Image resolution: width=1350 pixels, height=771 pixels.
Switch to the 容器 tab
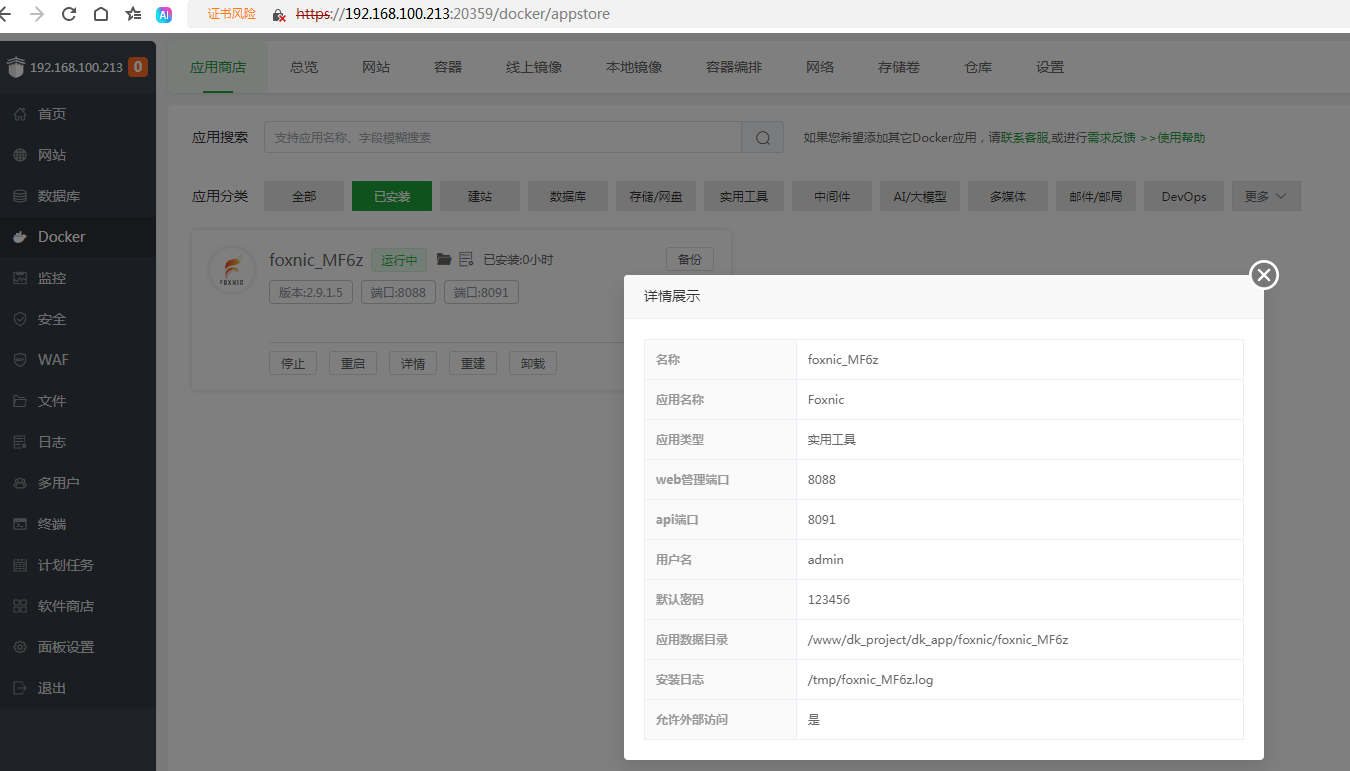[x=448, y=67]
